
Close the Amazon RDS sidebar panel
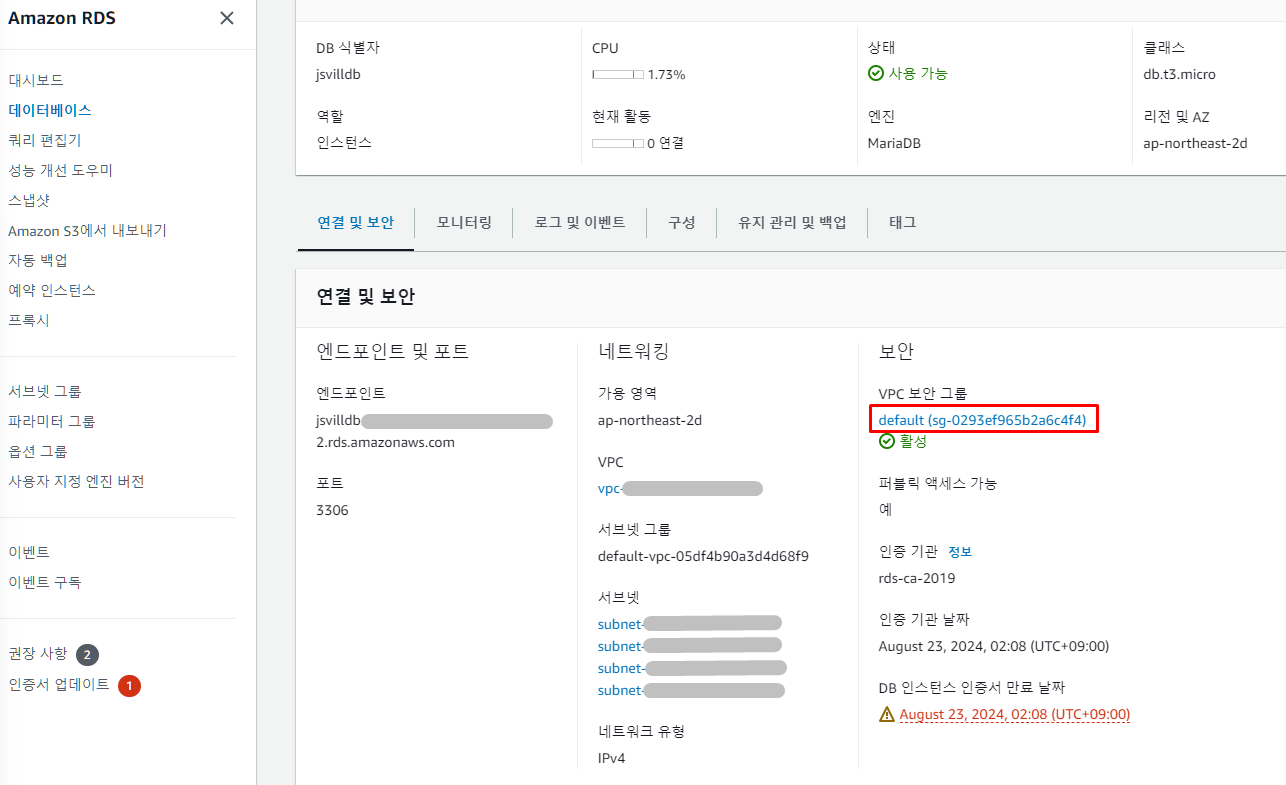(227, 18)
